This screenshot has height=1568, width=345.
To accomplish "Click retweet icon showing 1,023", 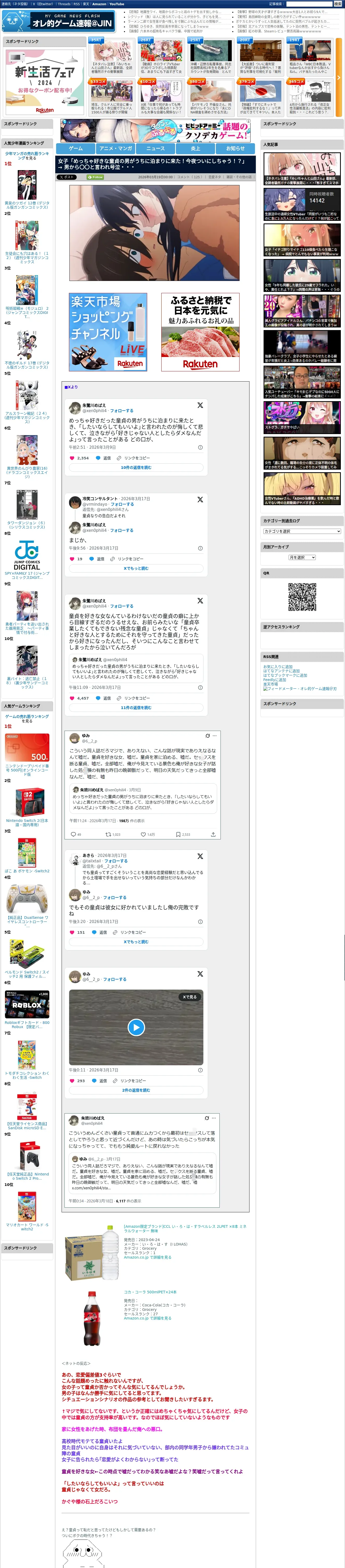I will pos(108,834).
